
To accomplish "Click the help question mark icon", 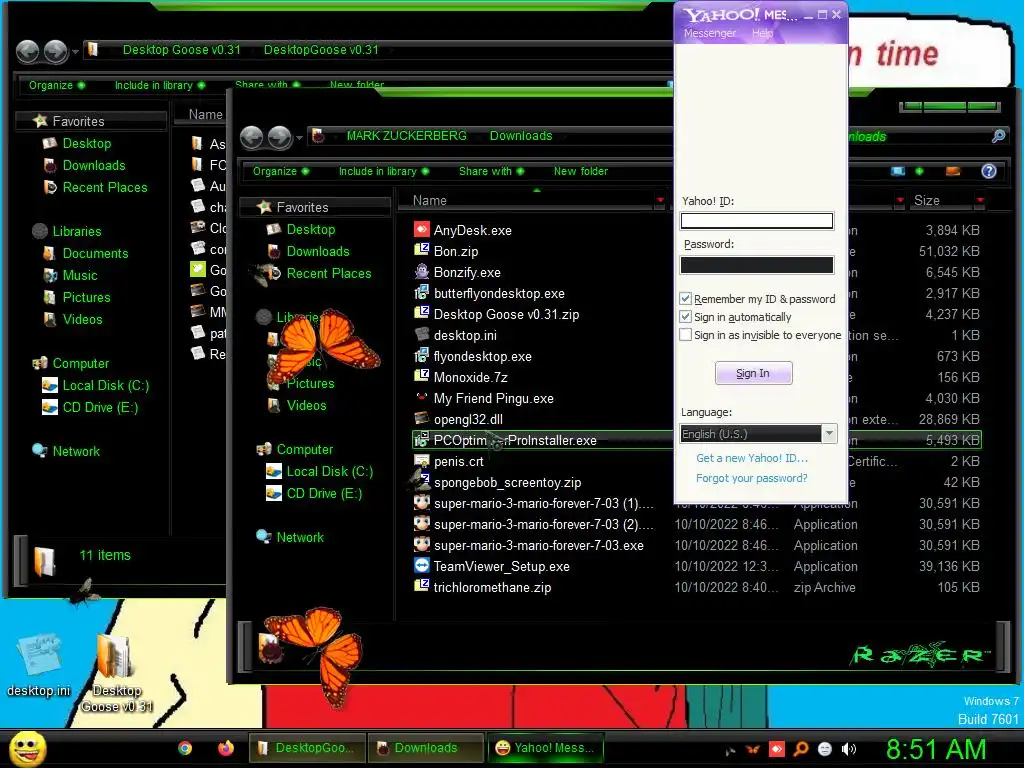I will (x=989, y=171).
